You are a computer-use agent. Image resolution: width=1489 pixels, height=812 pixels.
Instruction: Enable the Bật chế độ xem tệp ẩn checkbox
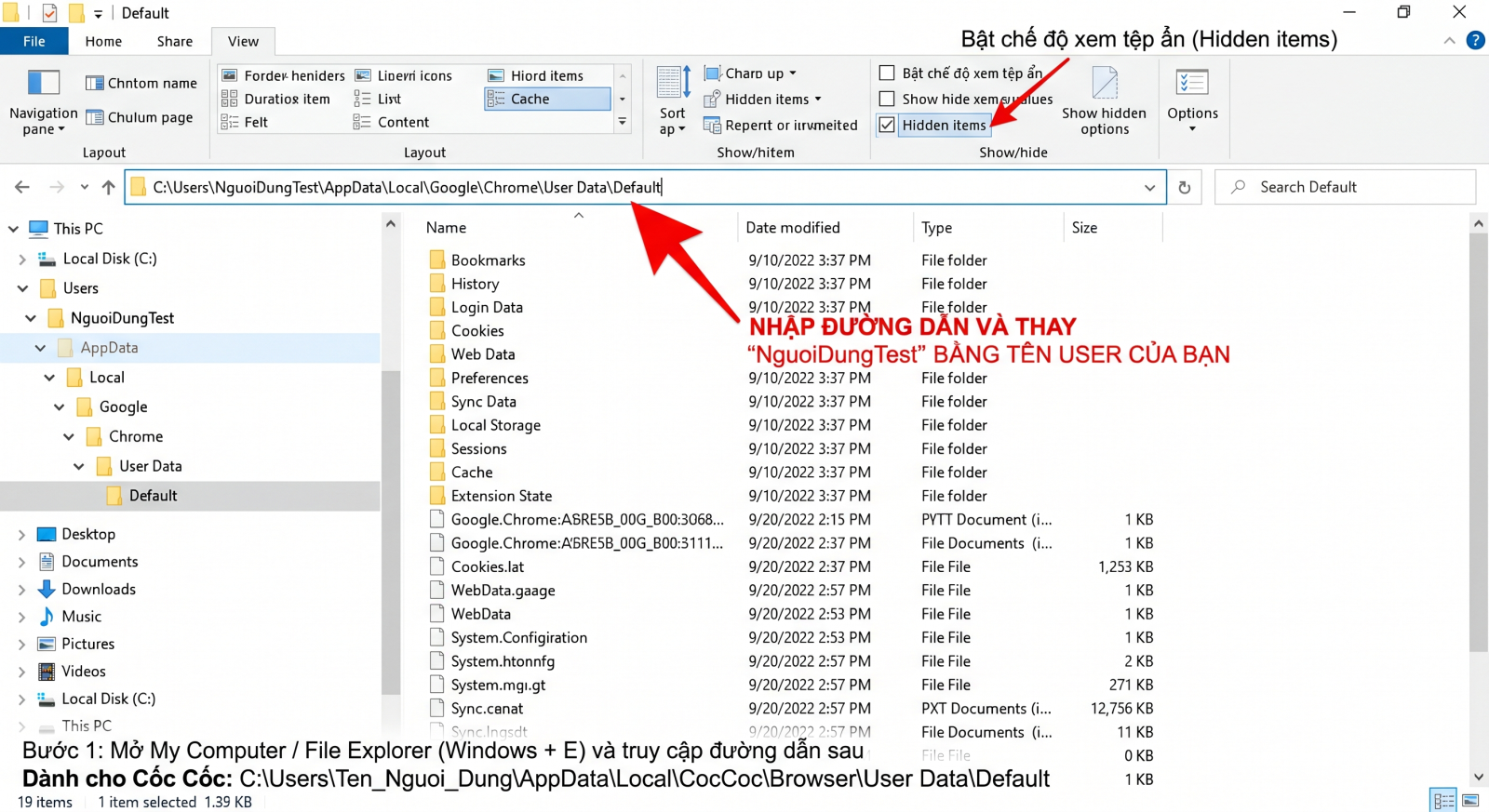click(x=887, y=73)
